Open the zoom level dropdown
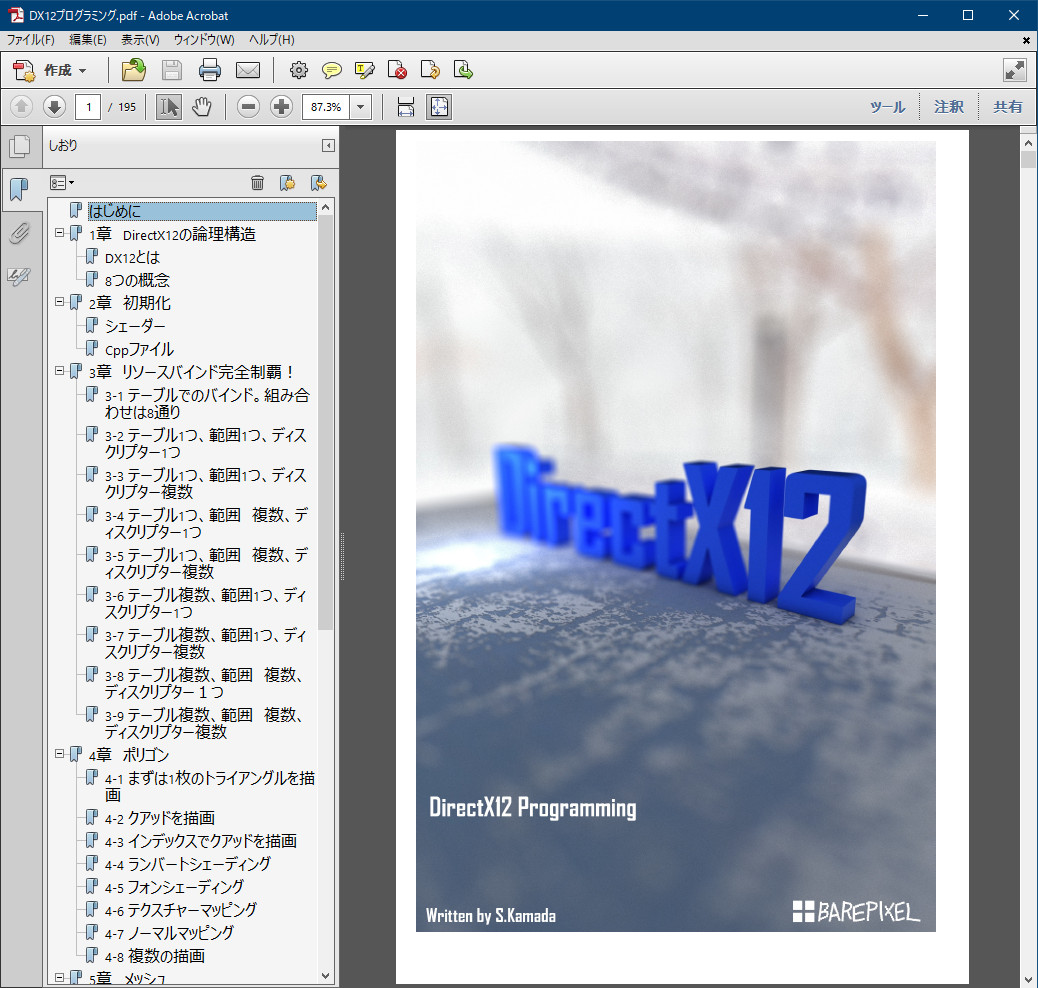Image resolution: width=1038 pixels, height=988 pixels. click(x=359, y=105)
